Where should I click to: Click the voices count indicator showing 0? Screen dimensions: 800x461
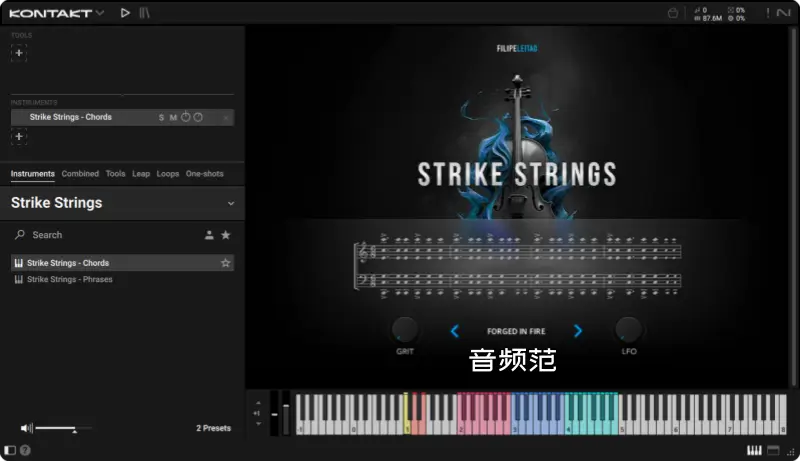tap(701, 10)
